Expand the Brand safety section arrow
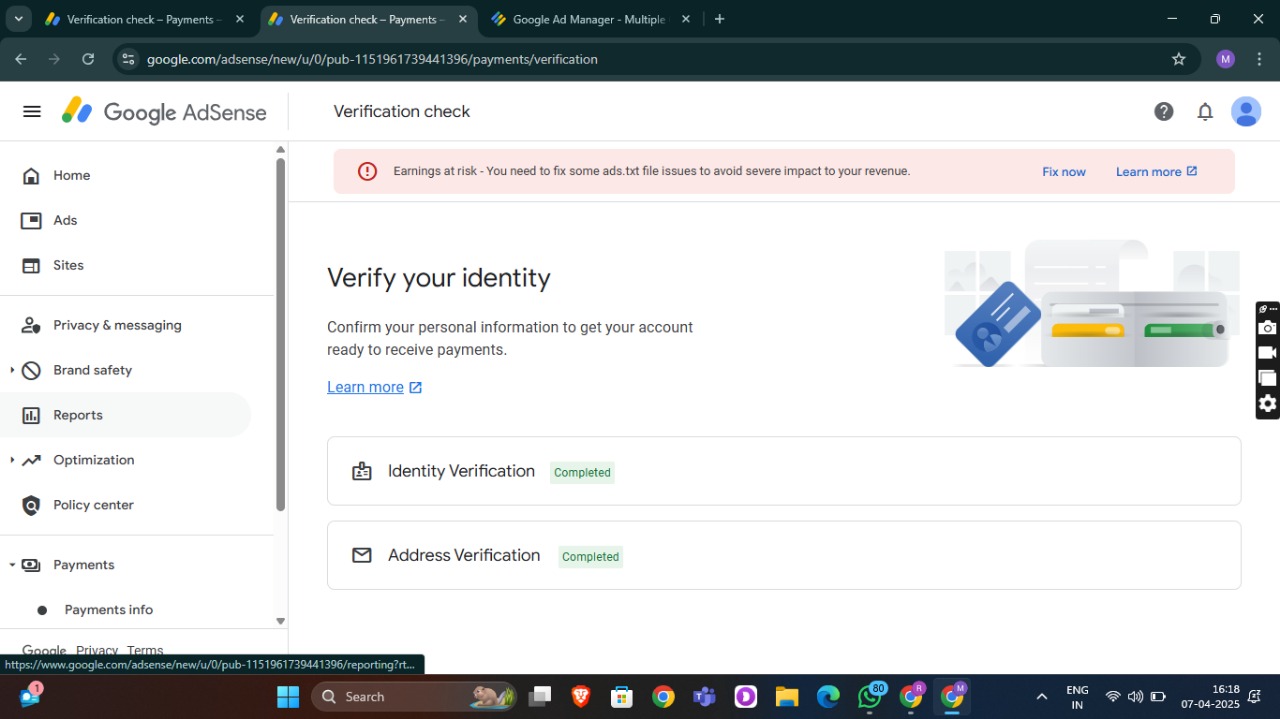This screenshot has width=1280, height=719. (x=12, y=371)
